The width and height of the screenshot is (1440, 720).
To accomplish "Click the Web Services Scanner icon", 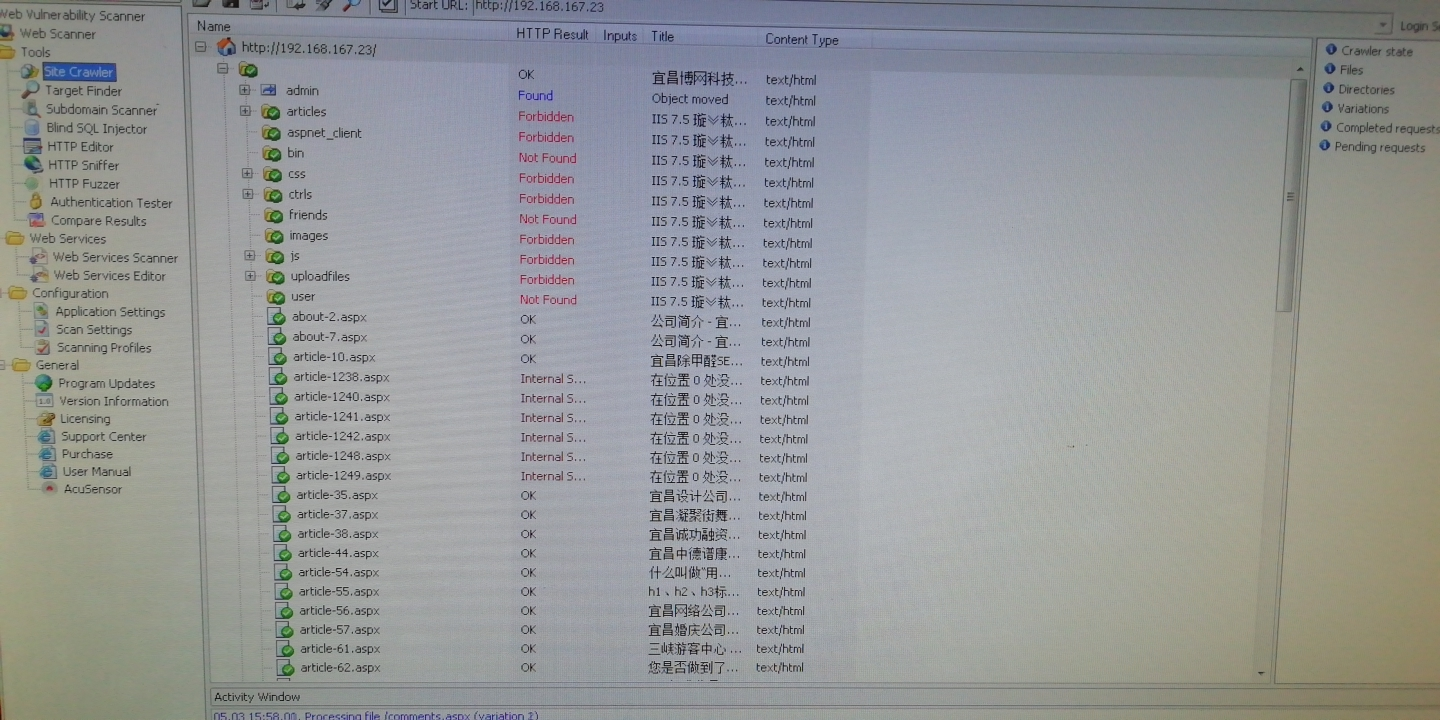I will [x=38, y=257].
